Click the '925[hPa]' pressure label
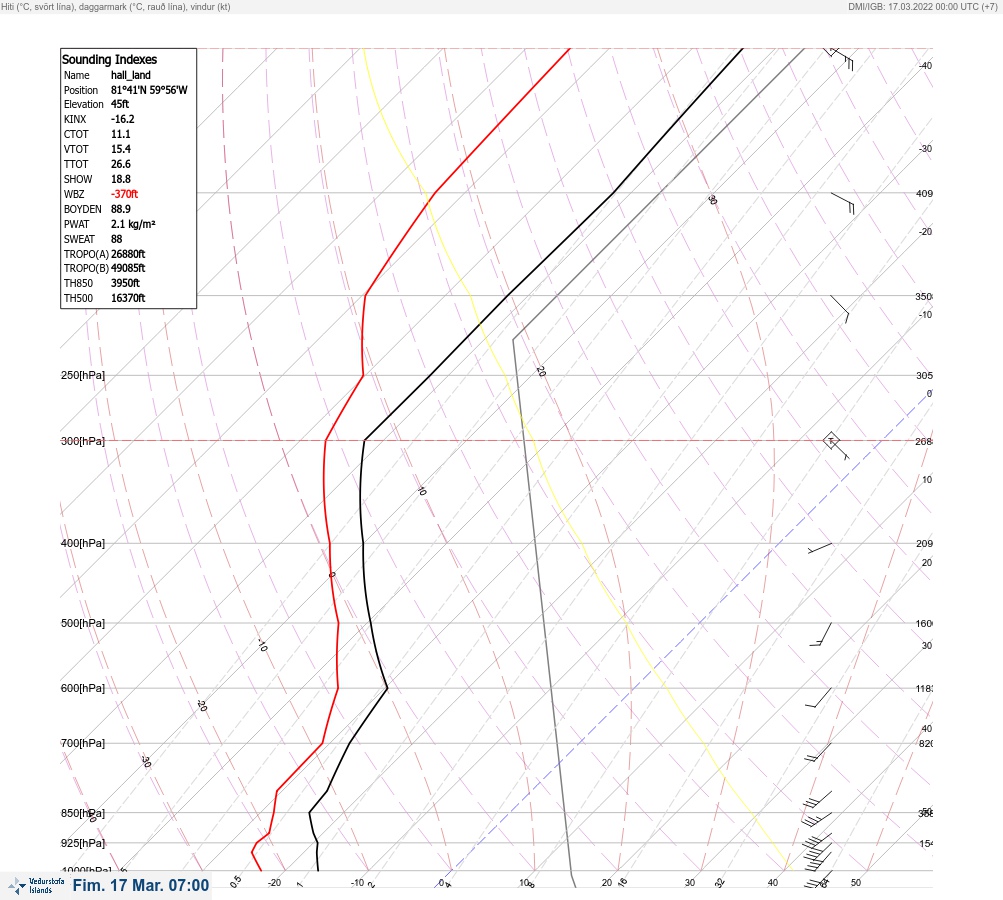1003x900 pixels. click(83, 843)
